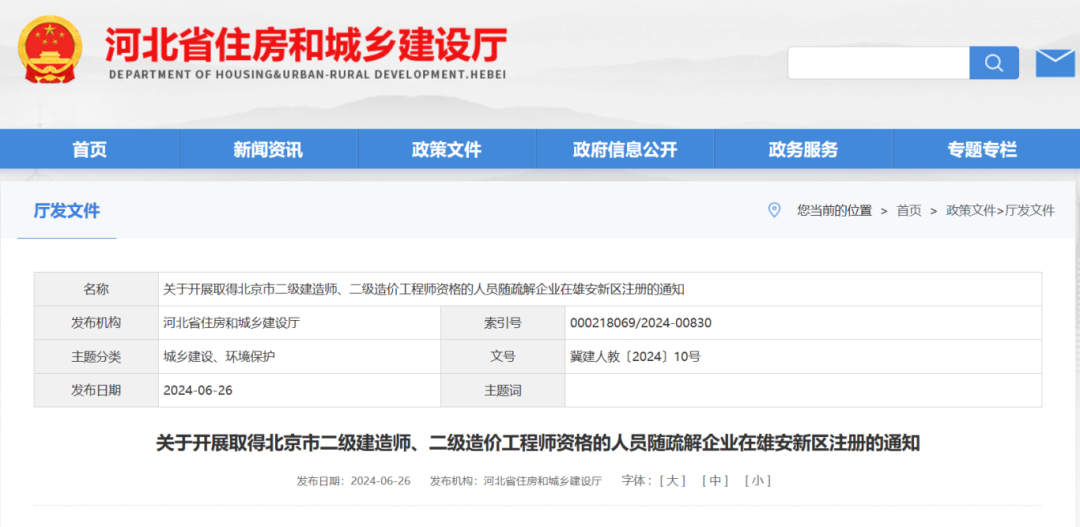Set font size to 小
The width and height of the screenshot is (1080, 527).
[x=758, y=481]
